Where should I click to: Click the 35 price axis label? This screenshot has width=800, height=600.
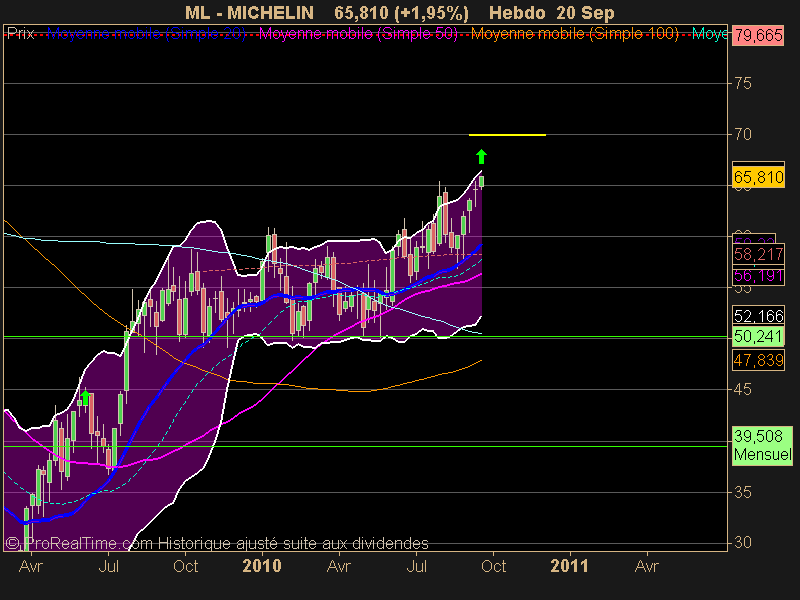click(x=743, y=492)
